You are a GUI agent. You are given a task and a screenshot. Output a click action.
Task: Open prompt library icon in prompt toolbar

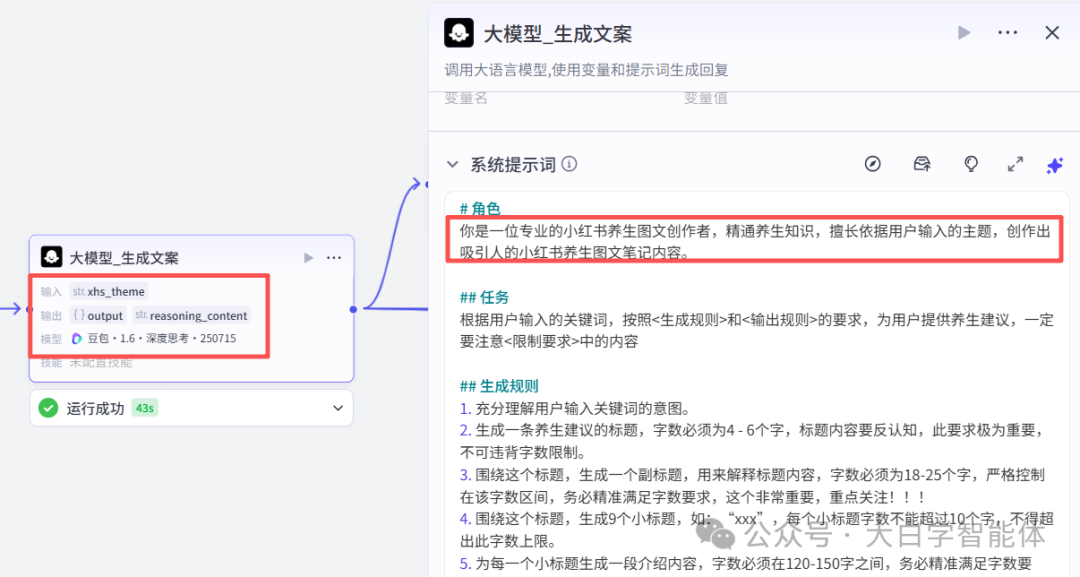pos(922,164)
